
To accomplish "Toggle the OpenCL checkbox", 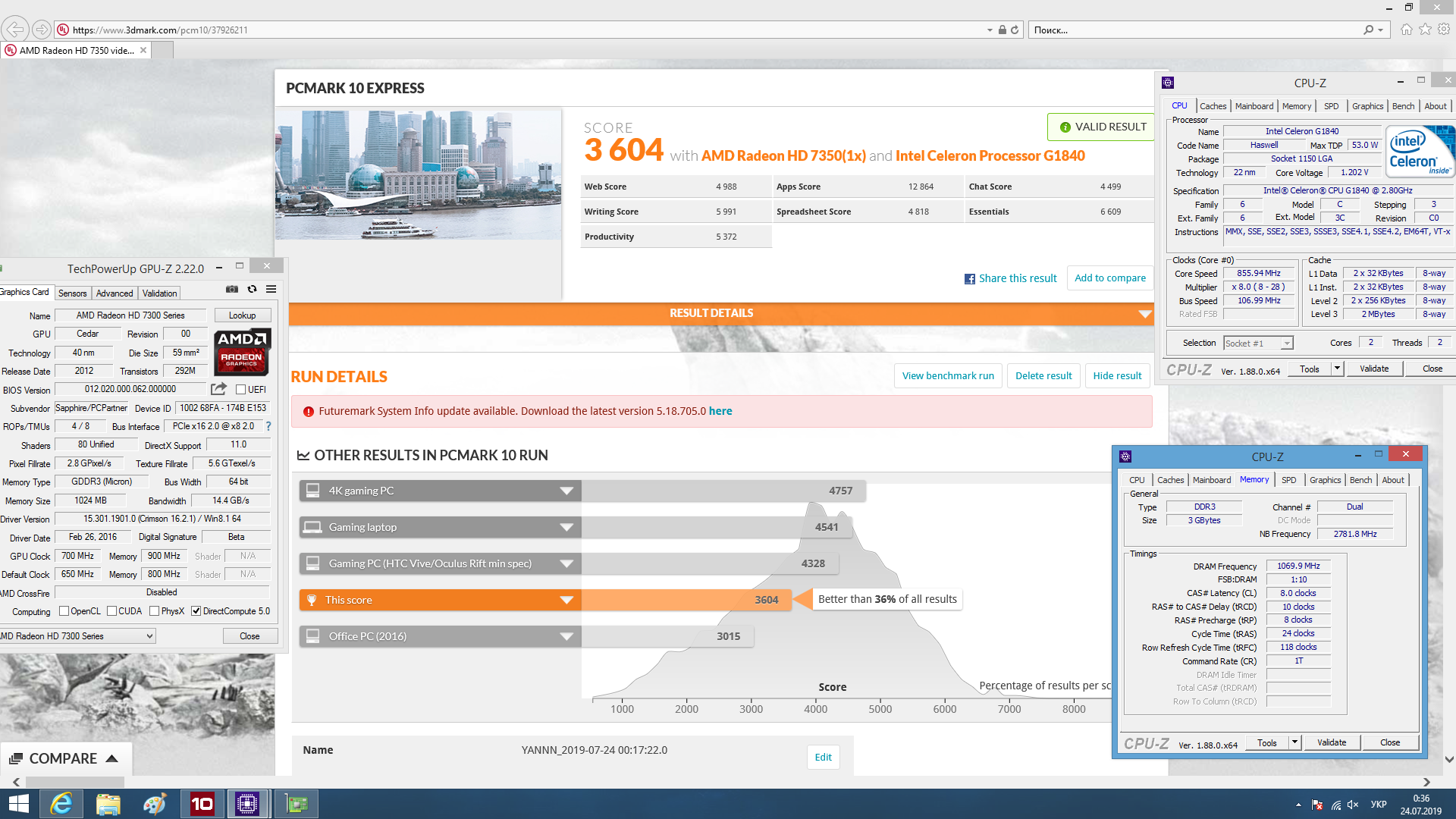I will 64,611.
